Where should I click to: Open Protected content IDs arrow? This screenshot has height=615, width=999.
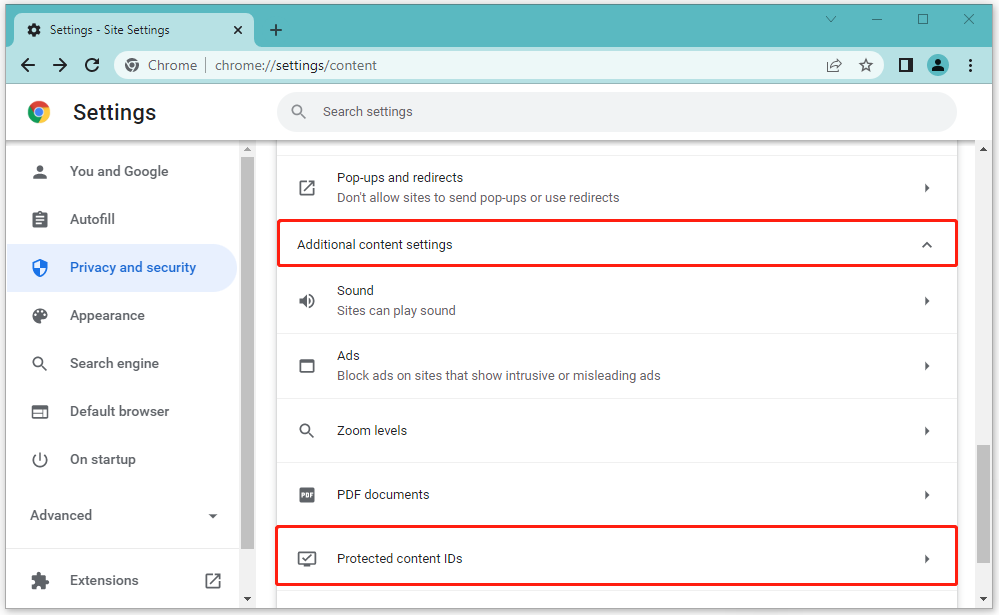click(x=927, y=559)
